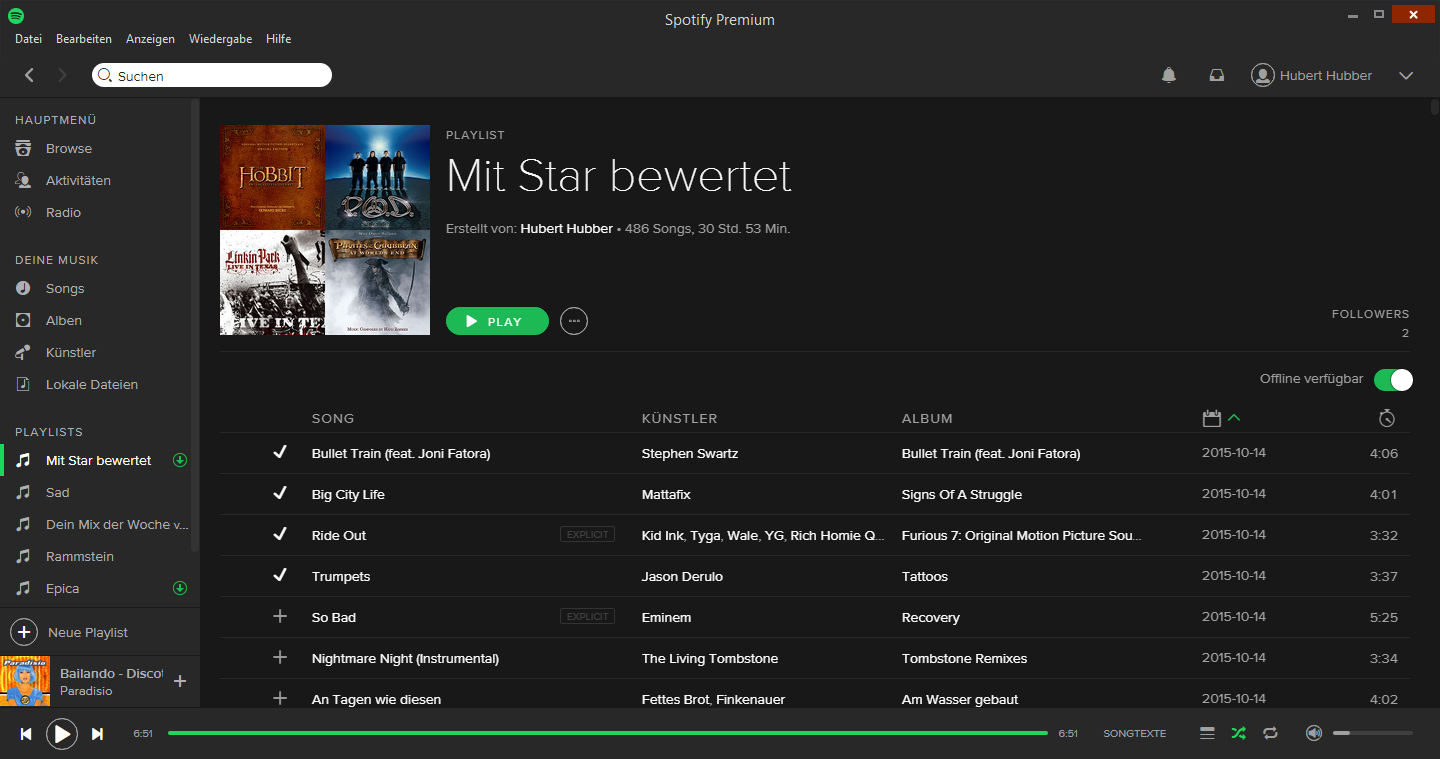Open album Tombstone Remixes
Screen dimensions: 1440x759
point(964,659)
